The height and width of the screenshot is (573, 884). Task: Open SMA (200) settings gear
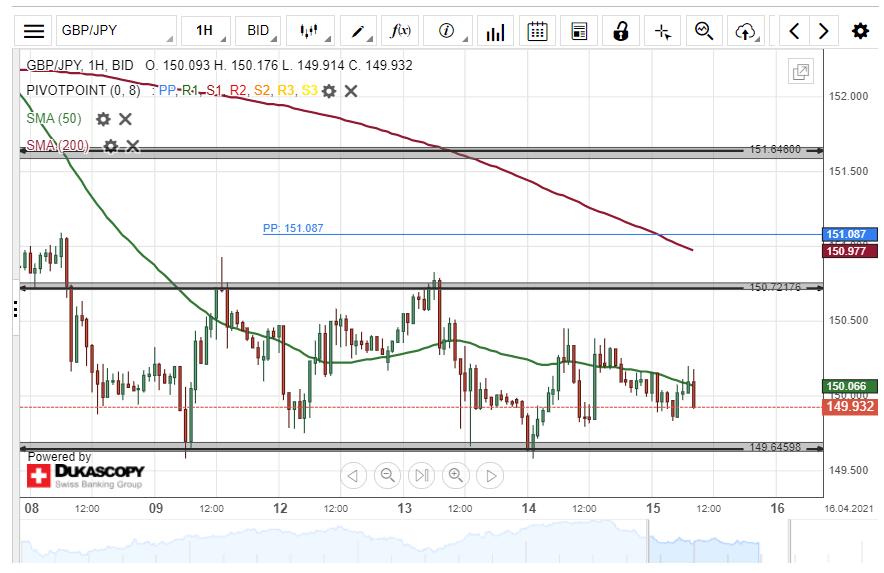tap(110, 146)
